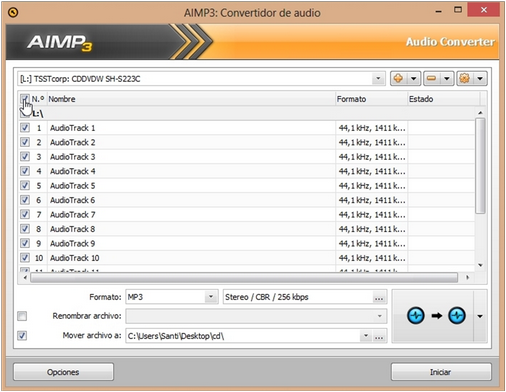This screenshot has width=506, height=392.
Task: Click the orange minus remove-files icon
Action: (432, 79)
